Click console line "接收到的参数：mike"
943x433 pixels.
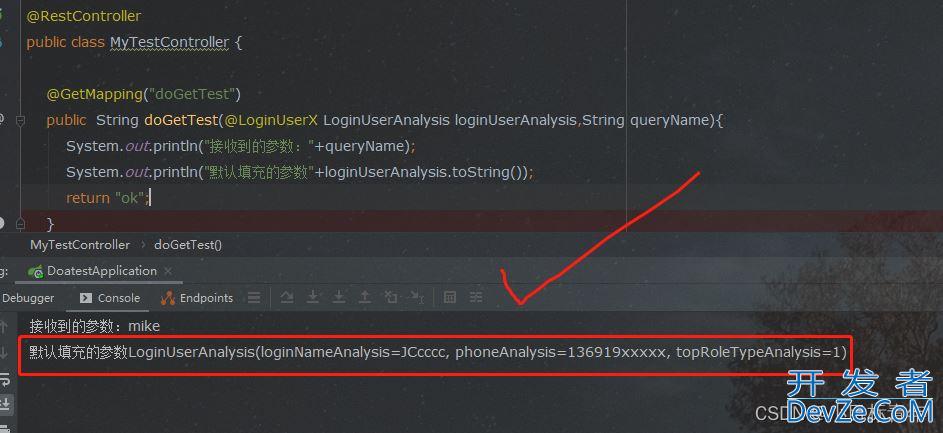95,327
